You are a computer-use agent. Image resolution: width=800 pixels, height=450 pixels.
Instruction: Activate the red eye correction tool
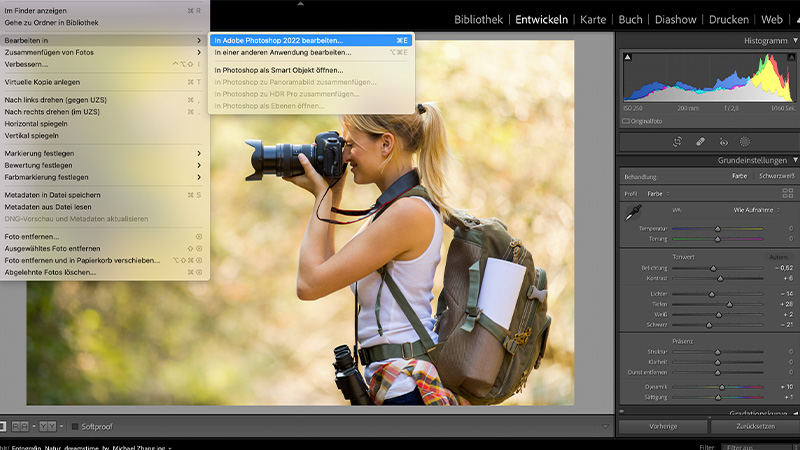coord(722,142)
